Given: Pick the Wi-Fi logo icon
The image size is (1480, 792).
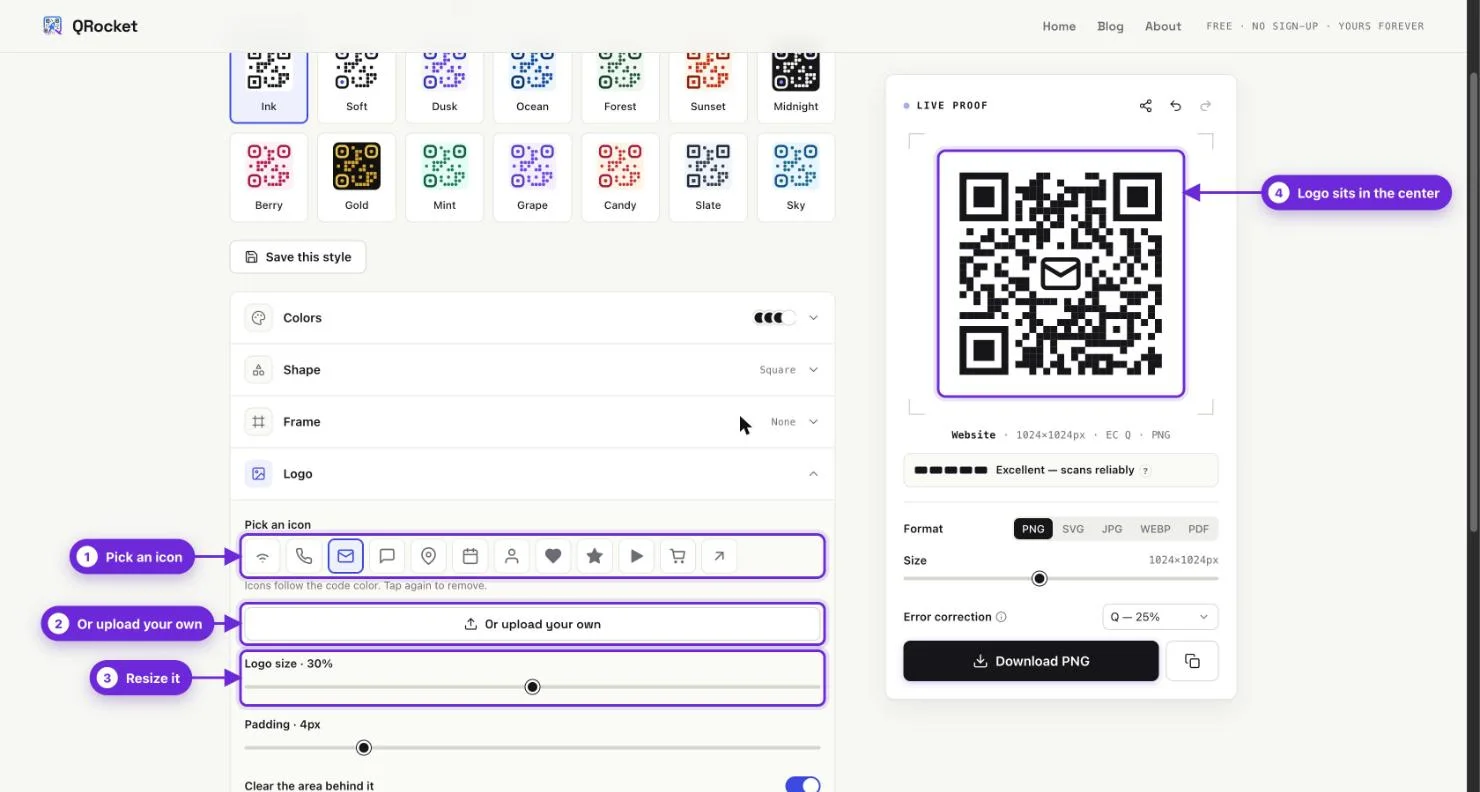Looking at the screenshot, I should [x=262, y=557].
